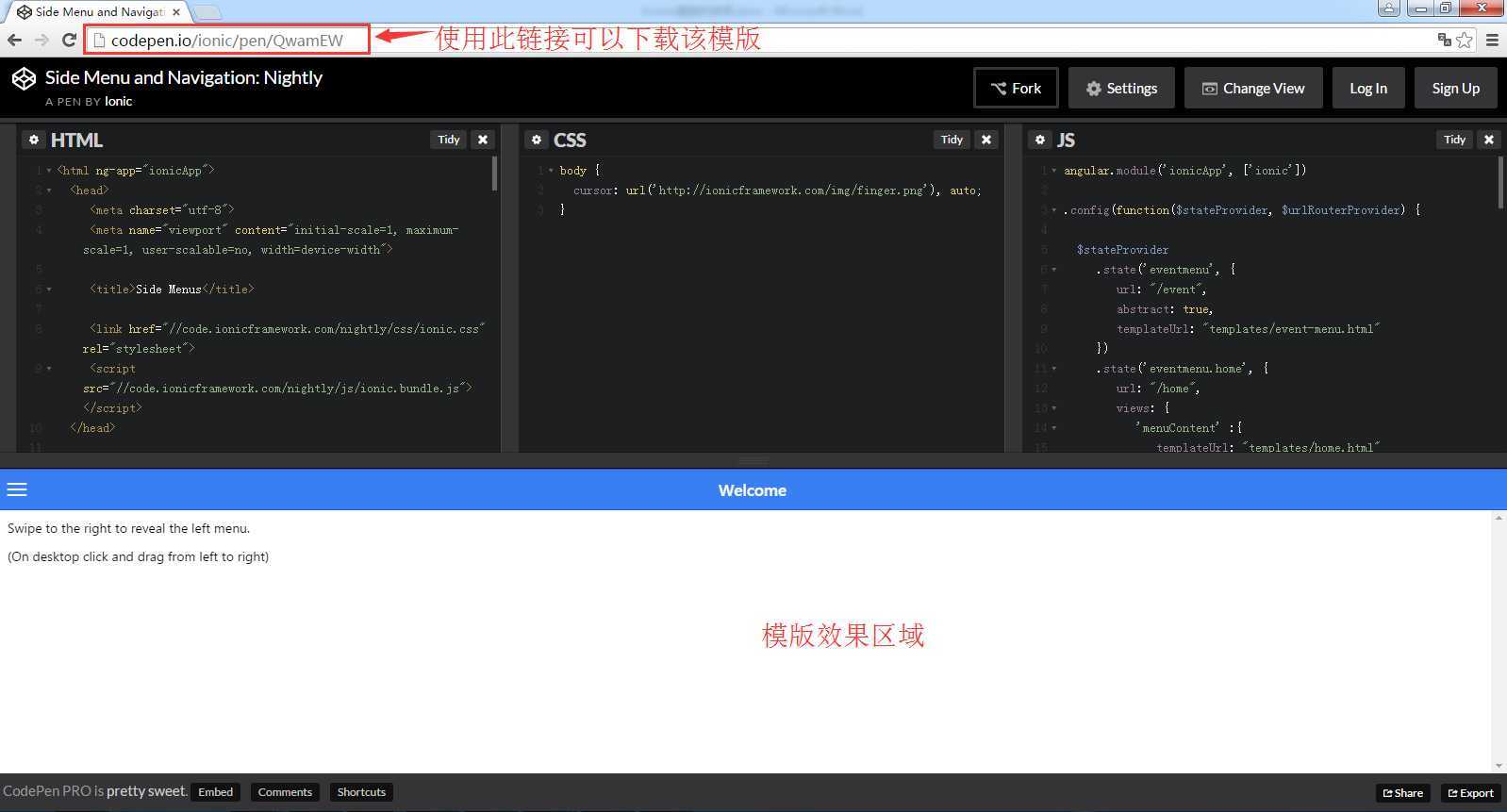Close the CSS editor panel

[x=986, y=140]
